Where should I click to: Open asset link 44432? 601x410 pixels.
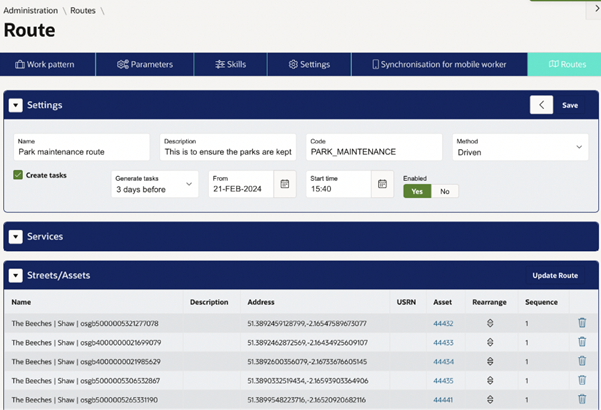click(443, 323)
